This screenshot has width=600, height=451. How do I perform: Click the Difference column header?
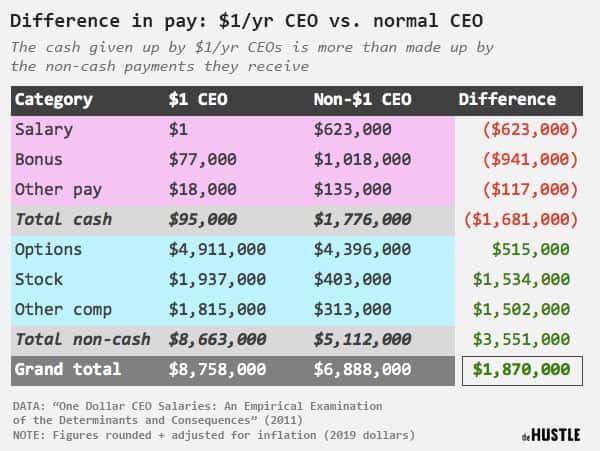coord(507,99)
